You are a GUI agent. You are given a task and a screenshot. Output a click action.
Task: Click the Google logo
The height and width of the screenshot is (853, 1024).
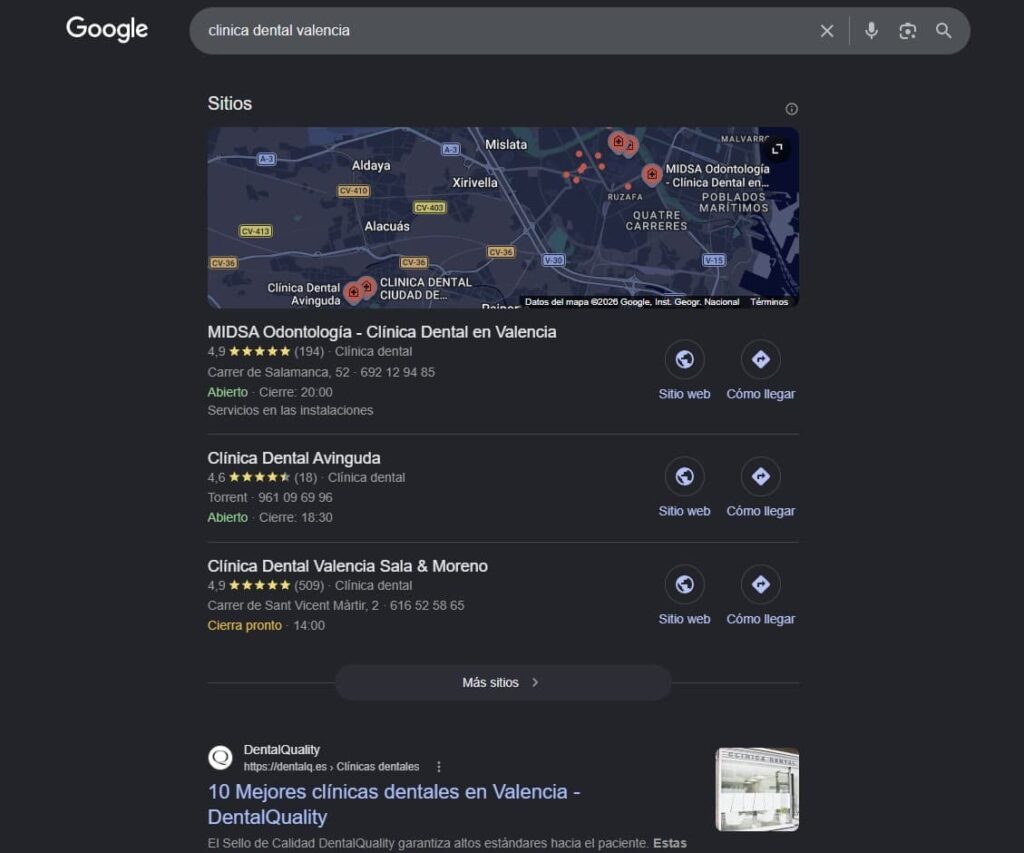pos(107,29)
